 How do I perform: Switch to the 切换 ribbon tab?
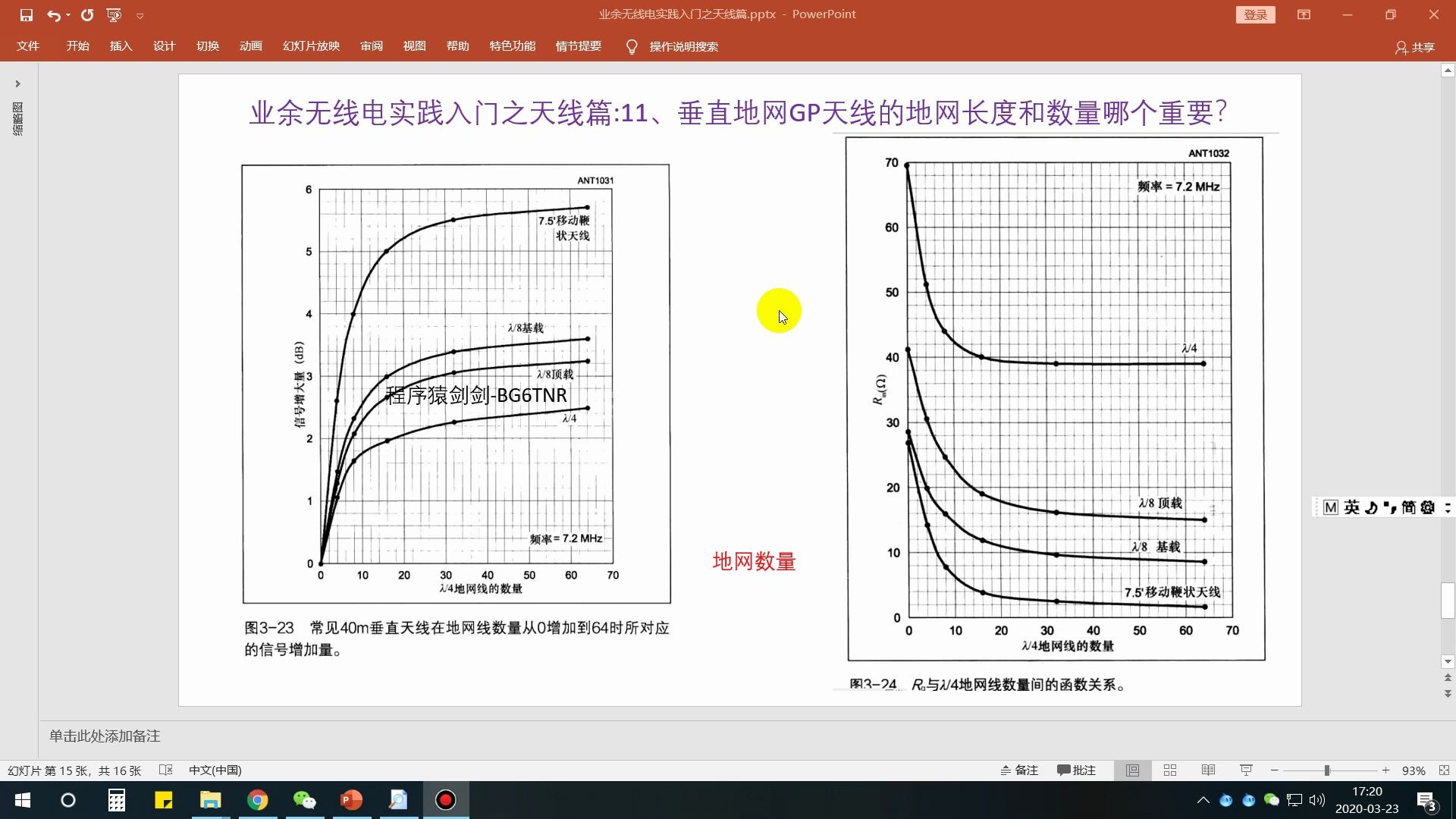click(208, 46)
